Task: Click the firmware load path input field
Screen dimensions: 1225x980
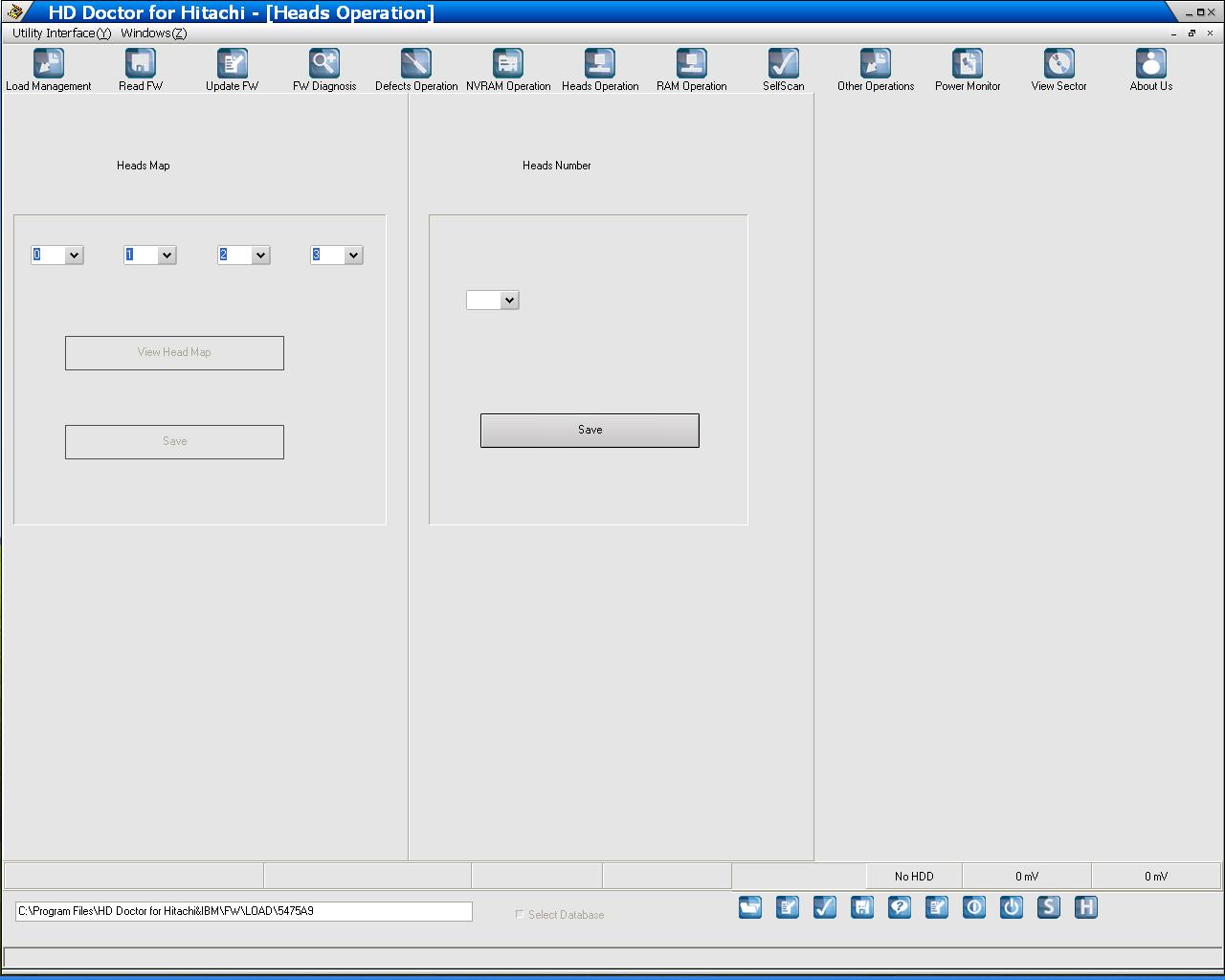Action: tap(244, 911)
